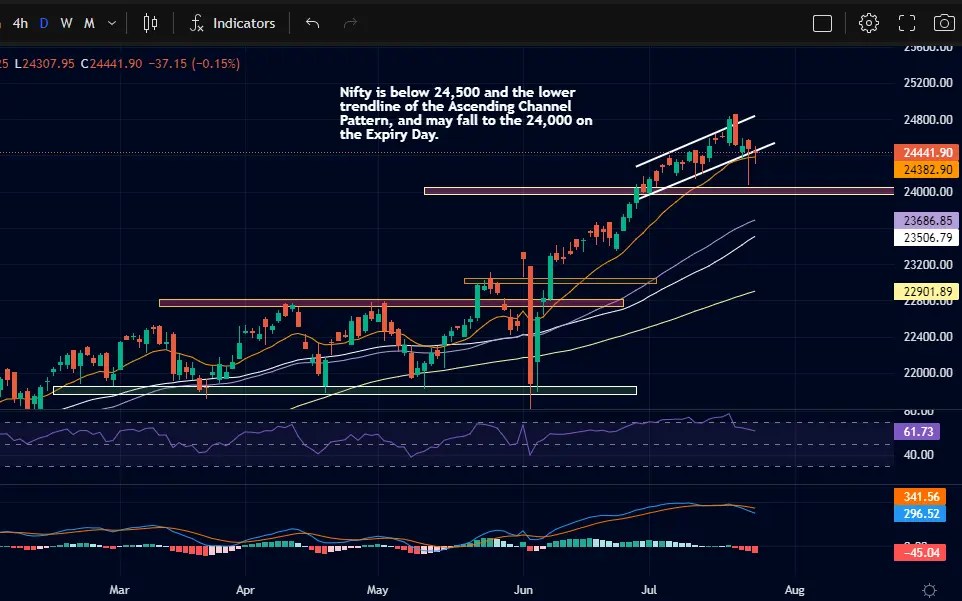This screenshot has height=601, width=962.
Task: Switch to the M monthly timeframe
Action: click(x=90, y=23)
